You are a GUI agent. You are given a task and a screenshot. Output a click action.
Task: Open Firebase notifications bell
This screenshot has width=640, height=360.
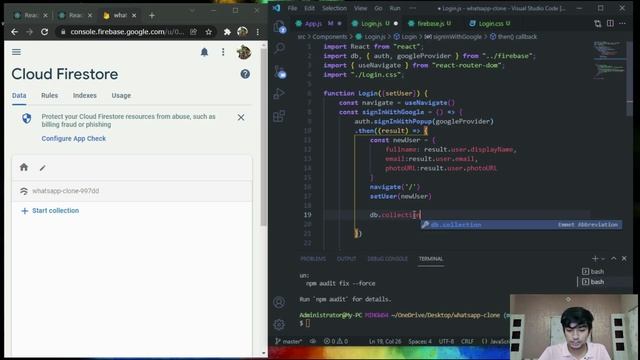click(204, 52)
